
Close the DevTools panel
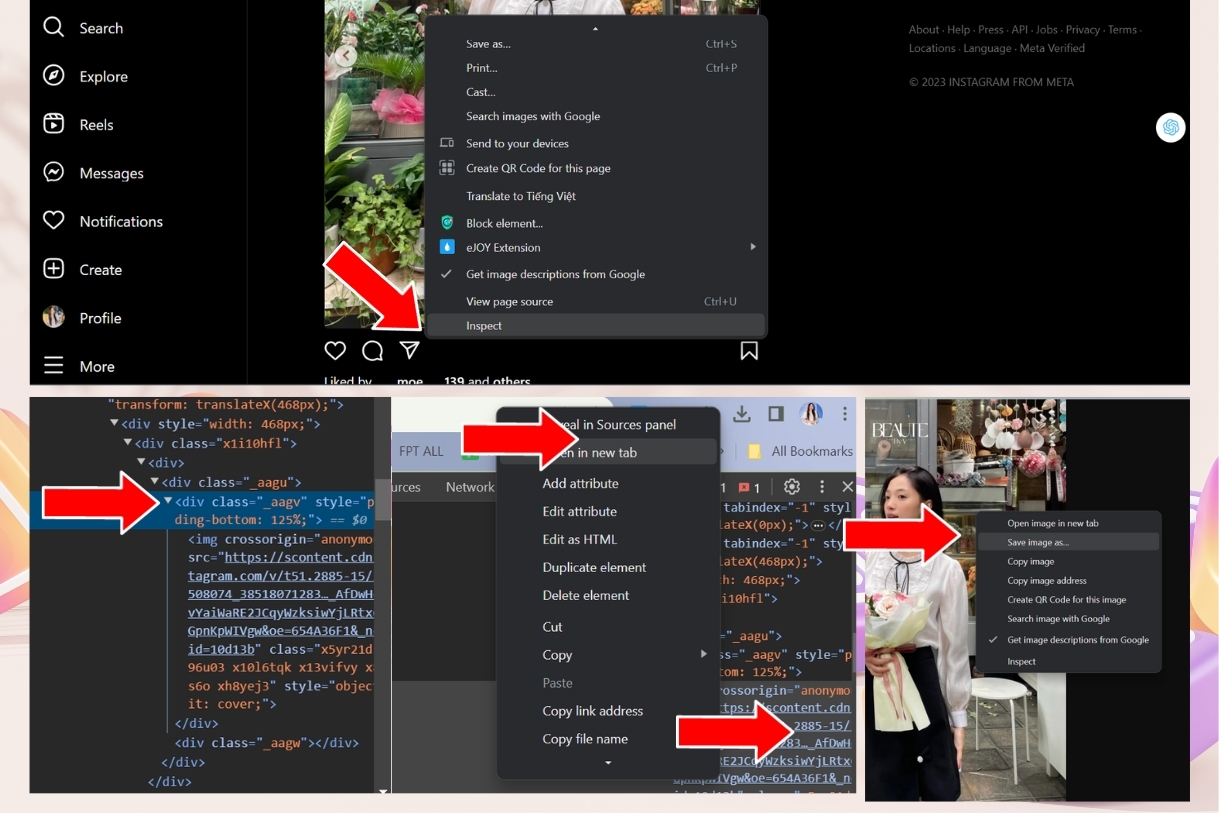point(847,487)
